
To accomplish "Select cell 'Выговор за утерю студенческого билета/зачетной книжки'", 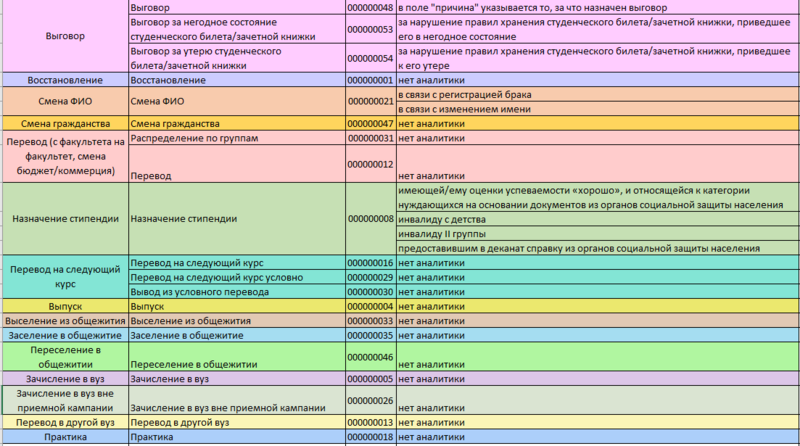I will (236, 58).
